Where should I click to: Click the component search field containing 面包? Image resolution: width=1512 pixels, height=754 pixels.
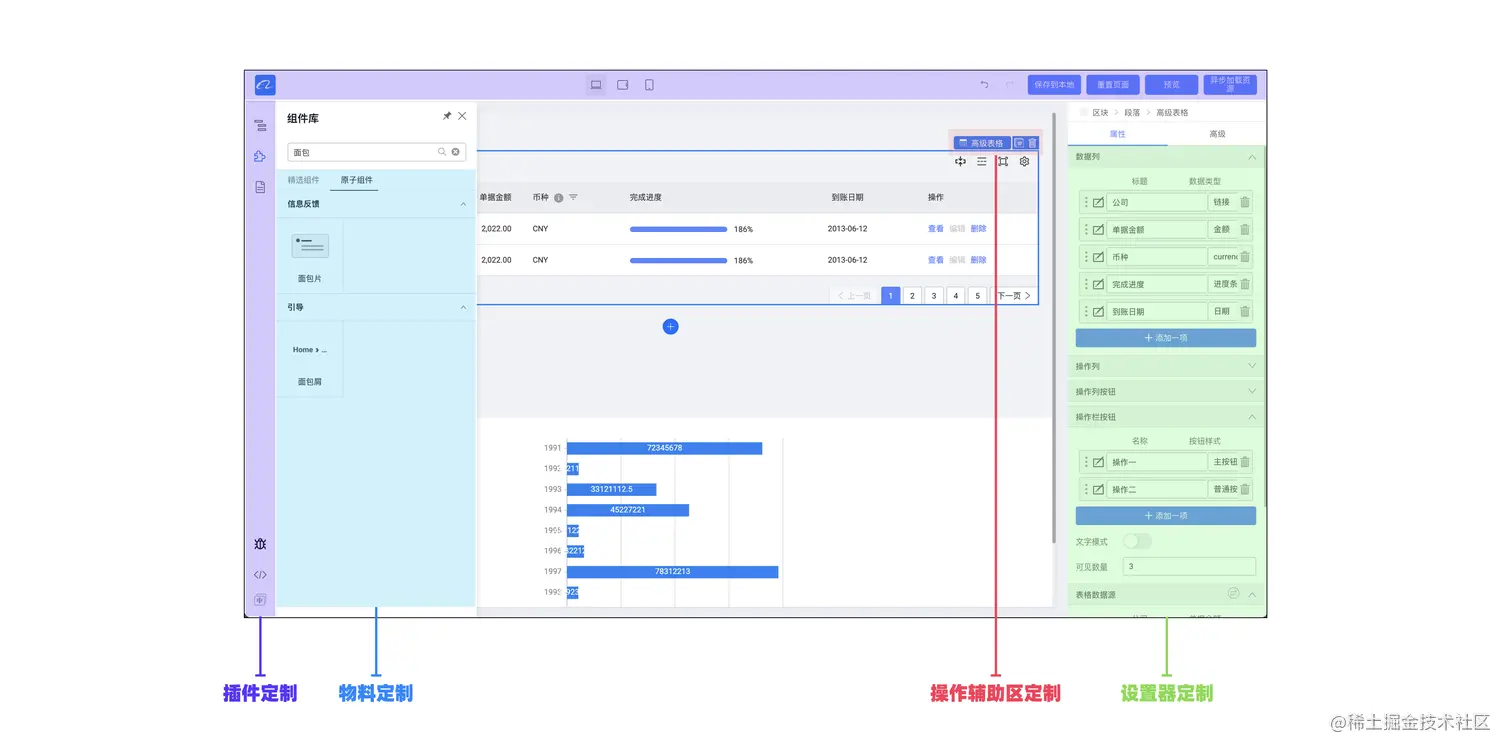click(377, 152)
